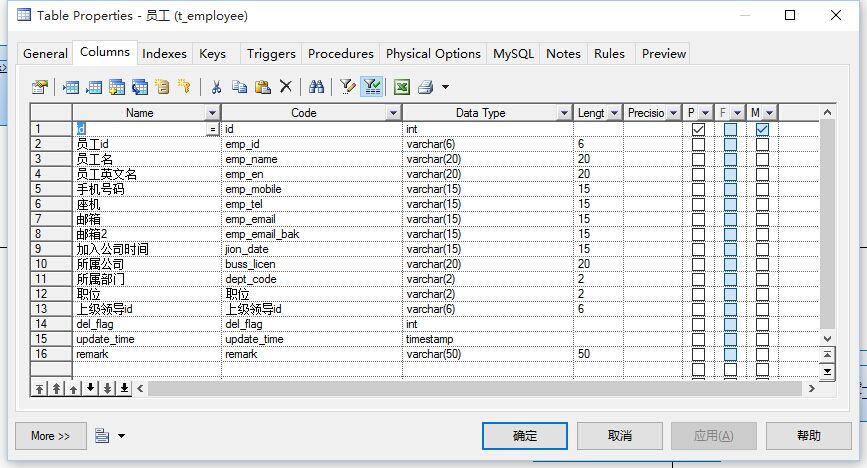Click the Insert a Row toolbar icon
867x468 pixels.
pyautogui.click(x=71, y=87)
